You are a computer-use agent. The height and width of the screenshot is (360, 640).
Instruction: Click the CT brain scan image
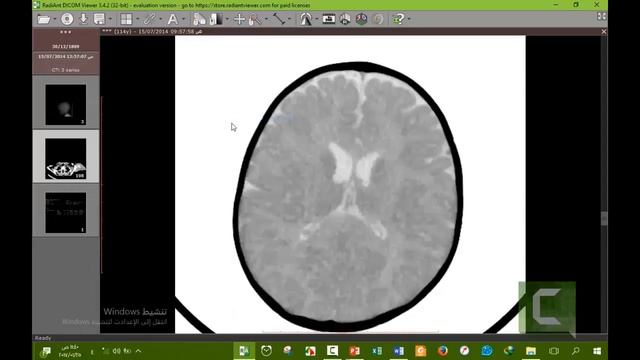coord(350,184)
